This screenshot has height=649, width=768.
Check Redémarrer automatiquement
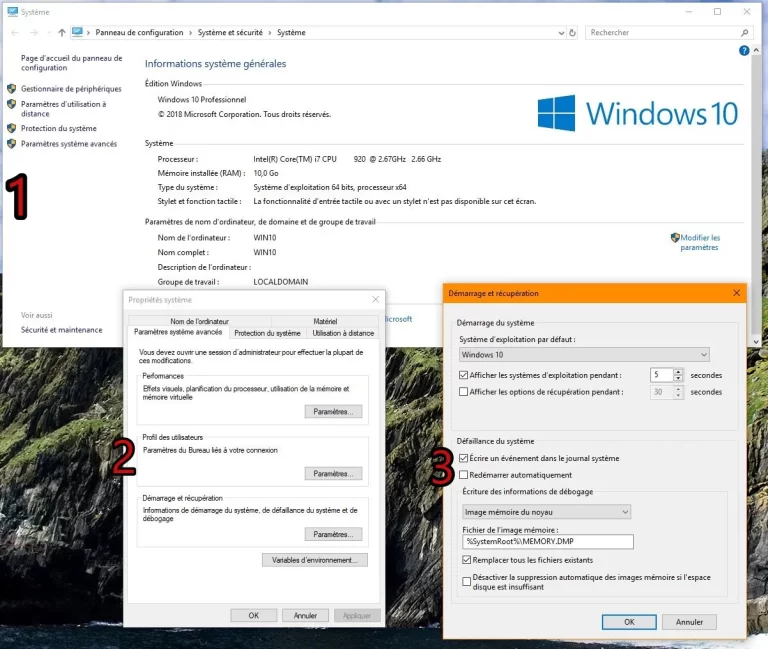(463, 475)
